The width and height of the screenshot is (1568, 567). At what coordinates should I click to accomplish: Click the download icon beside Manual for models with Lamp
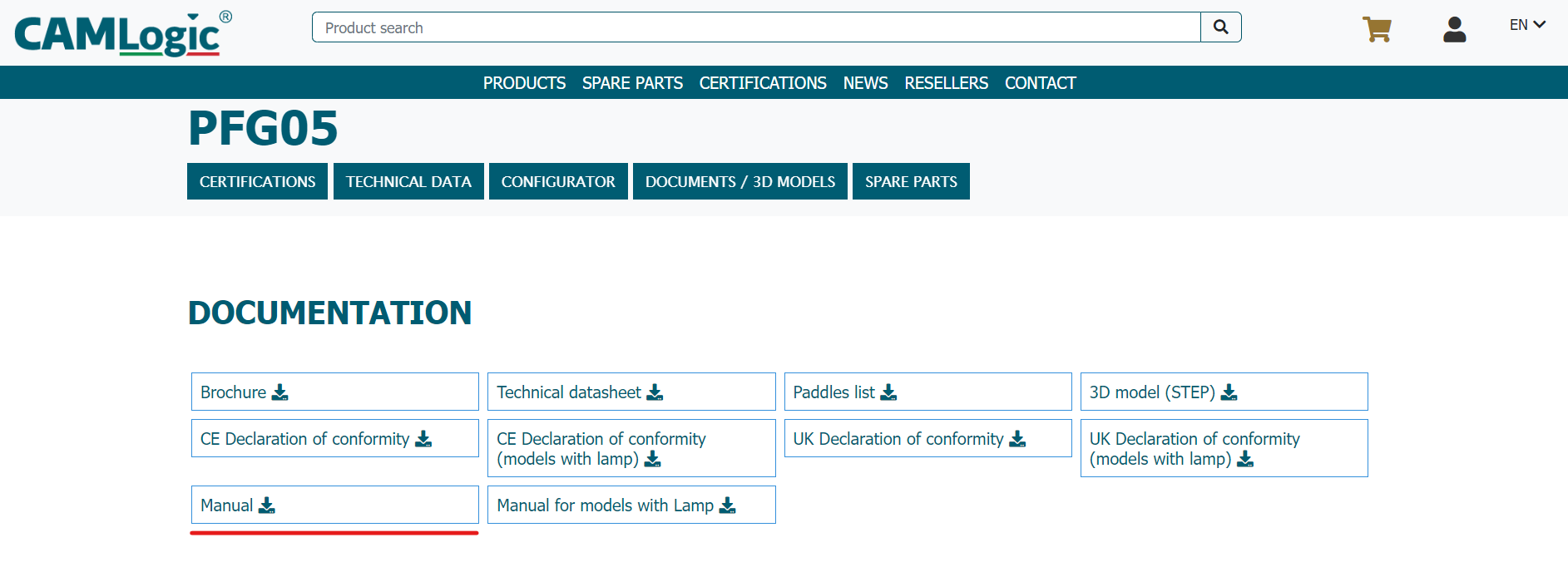pos(728,505)
